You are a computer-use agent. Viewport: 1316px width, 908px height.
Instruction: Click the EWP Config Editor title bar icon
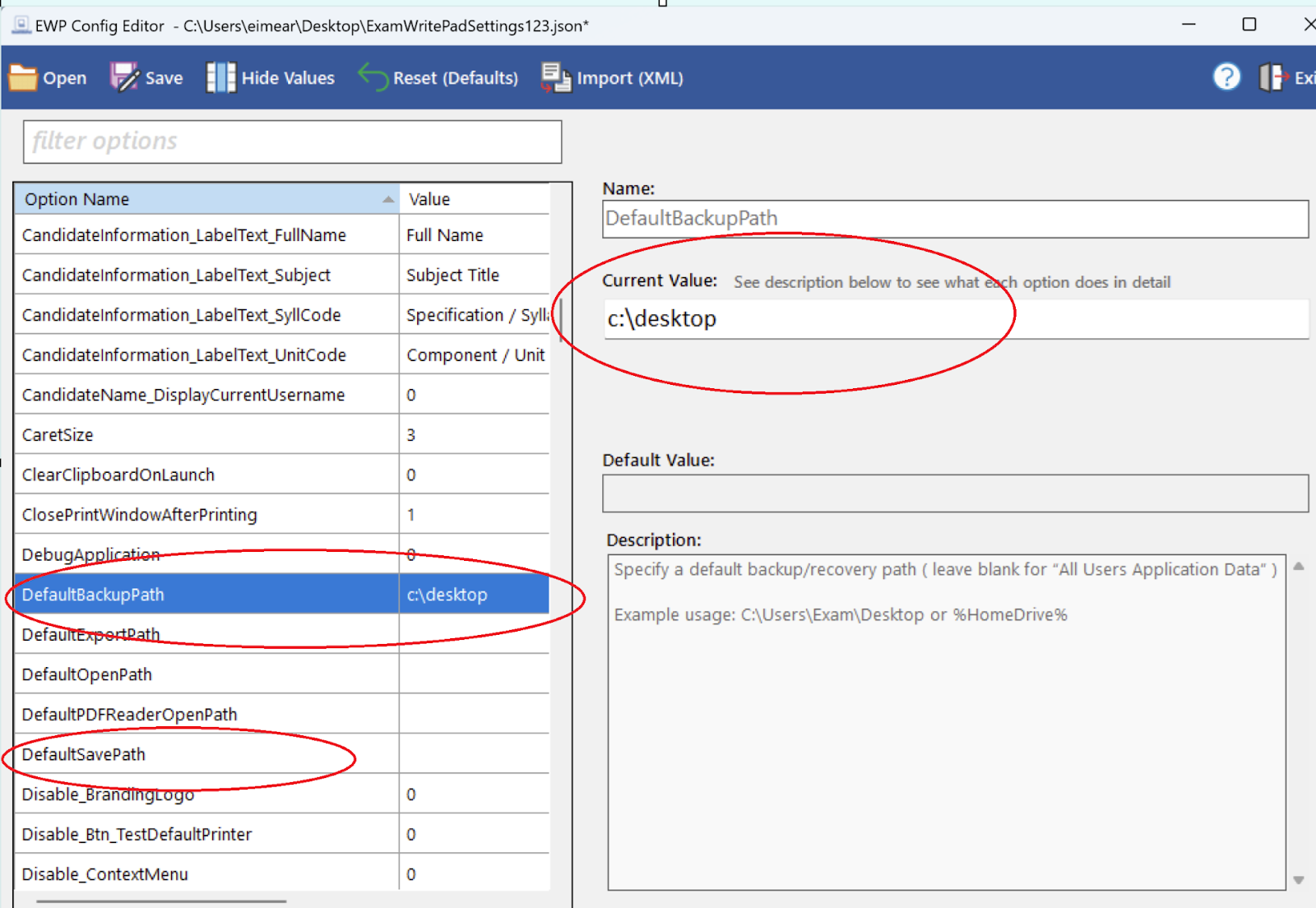(x=21, y=25)
